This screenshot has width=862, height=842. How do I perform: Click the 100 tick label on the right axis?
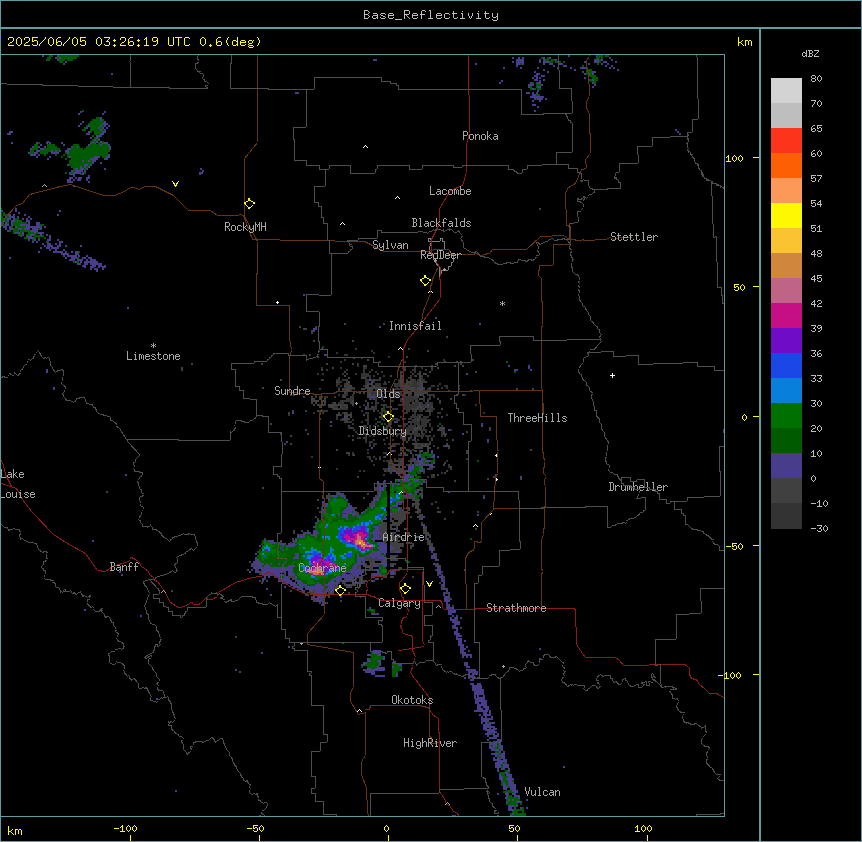click(x=734, y=158)
